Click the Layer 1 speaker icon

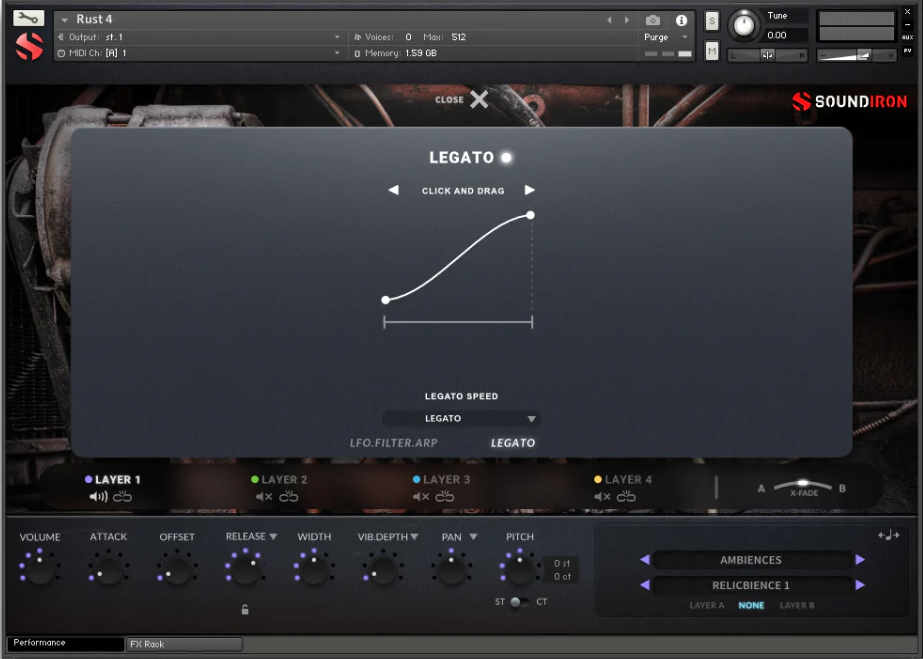click(x=98, y=497)
